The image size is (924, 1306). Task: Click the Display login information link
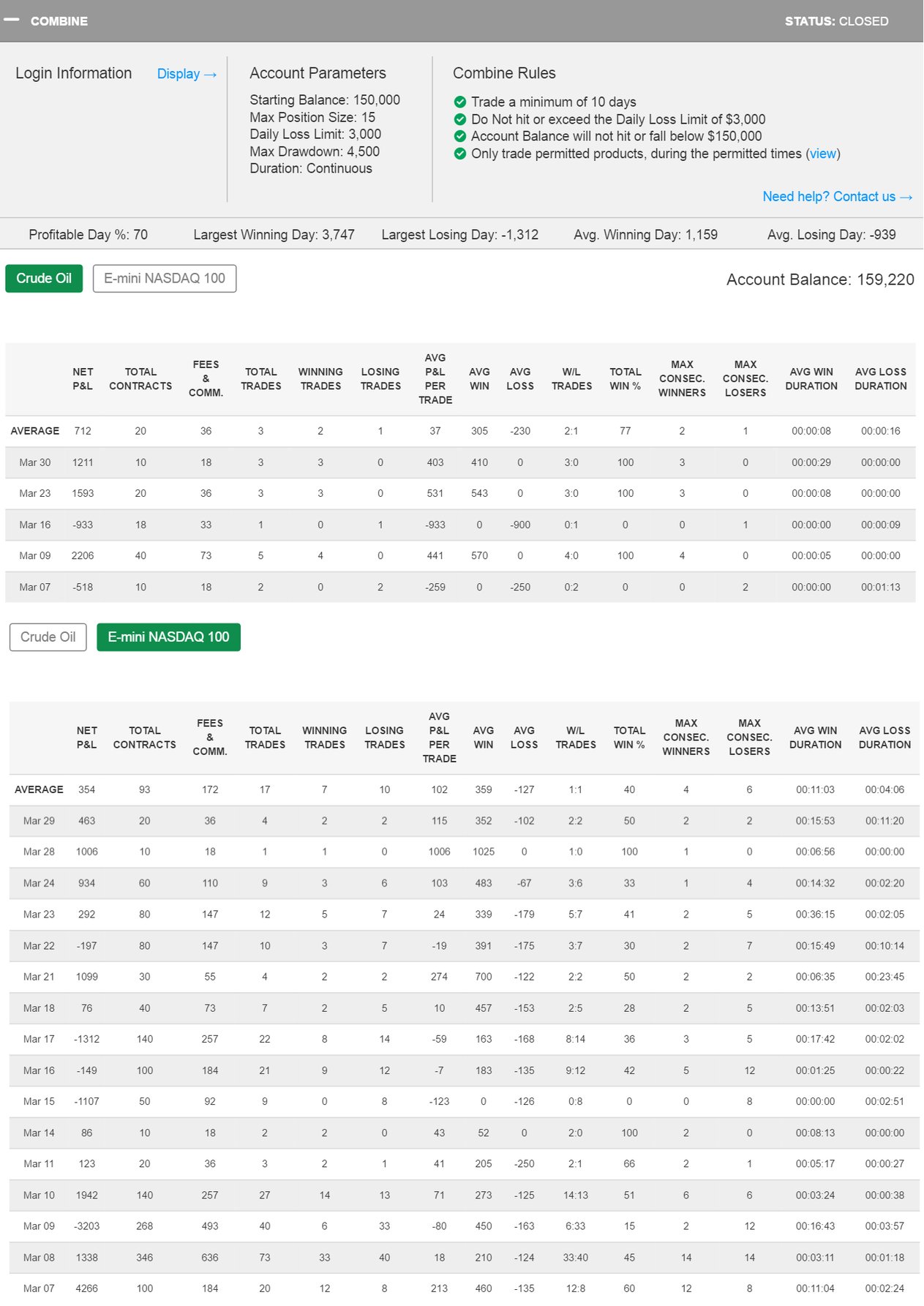[x=187, y=74]
